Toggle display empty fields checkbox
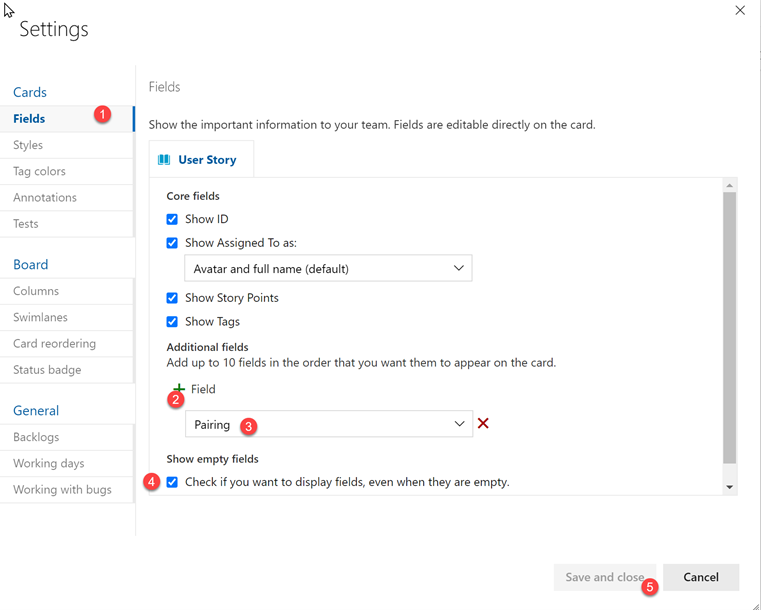The image size is (761, 610). point(172,482)
